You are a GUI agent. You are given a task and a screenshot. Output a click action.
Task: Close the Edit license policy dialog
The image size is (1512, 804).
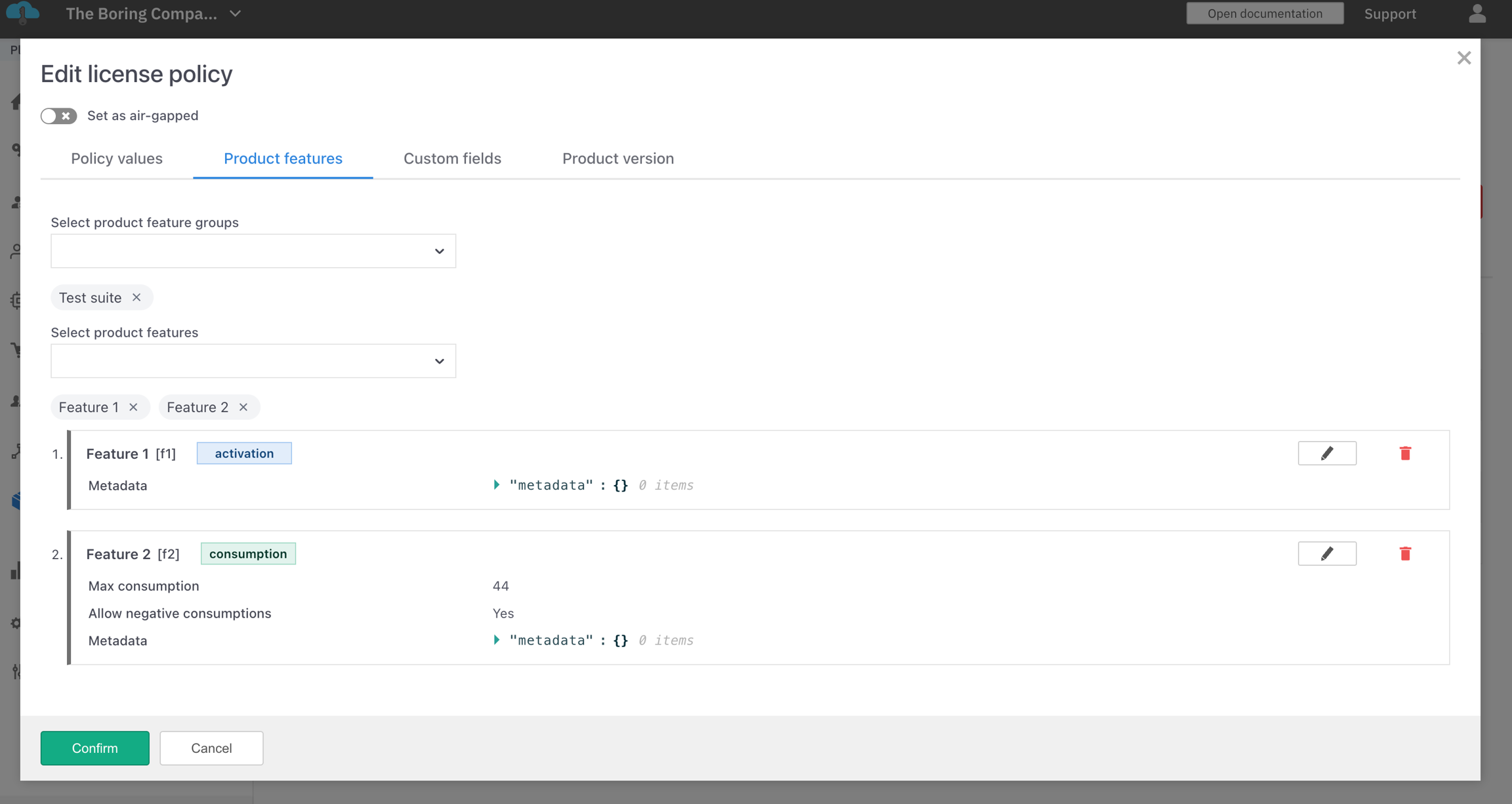coord(1463,58)
